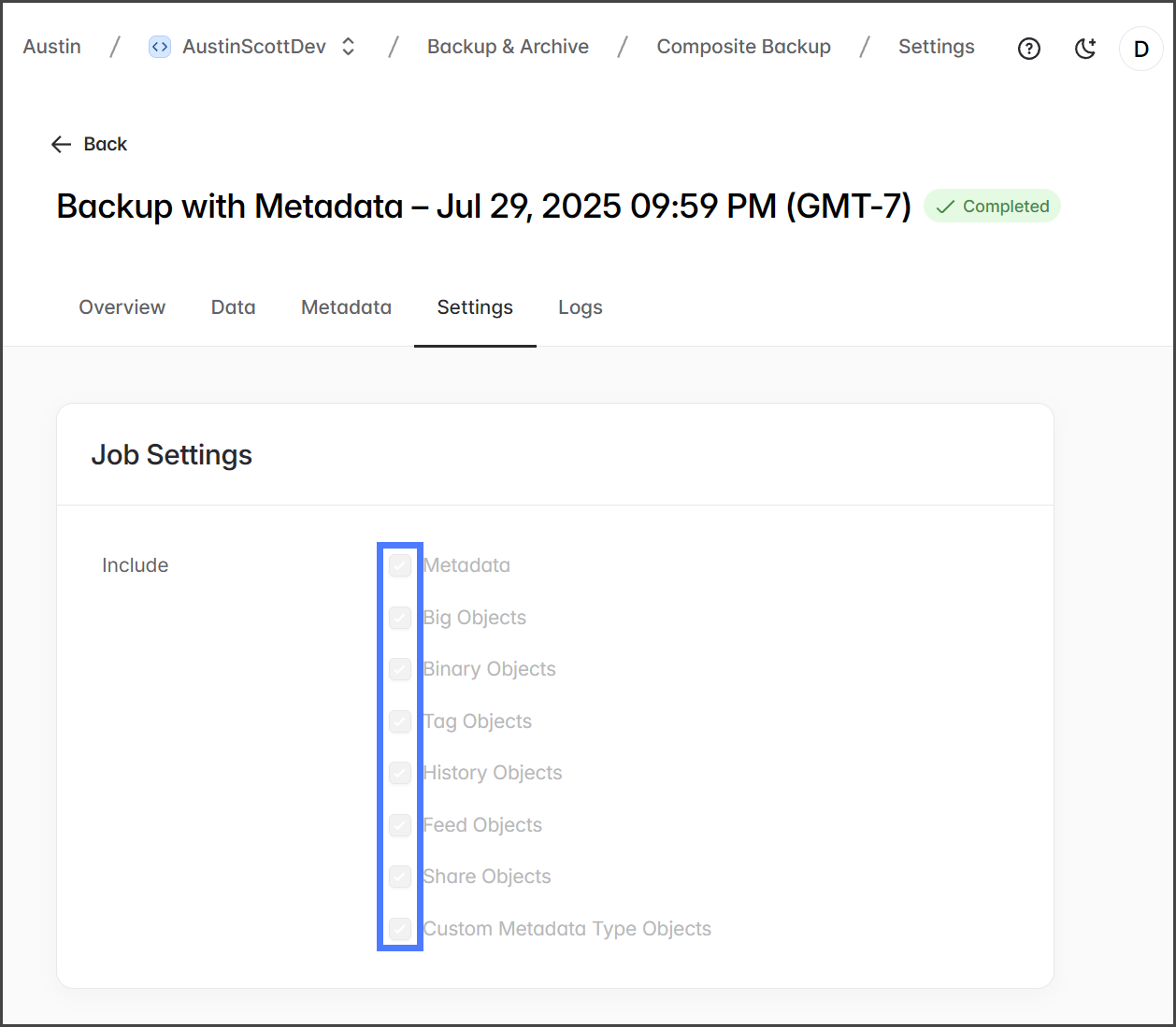The height and width of the screenshot is (1027, 1176).
Task: Toggle the History Objects checkbox
Action: [x=400, y=773]
